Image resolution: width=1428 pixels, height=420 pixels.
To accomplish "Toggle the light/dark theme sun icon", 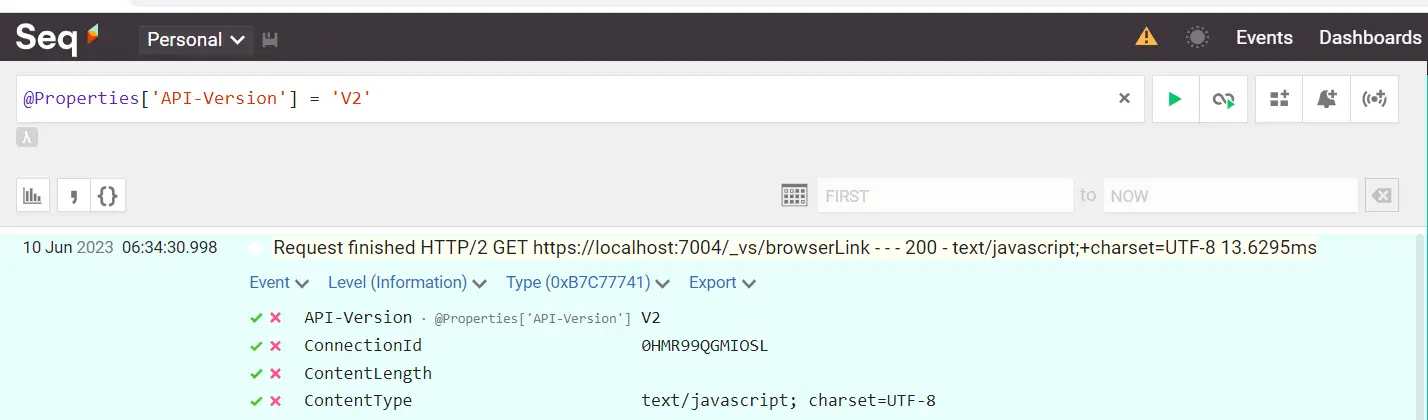I will pos(1197,38).
